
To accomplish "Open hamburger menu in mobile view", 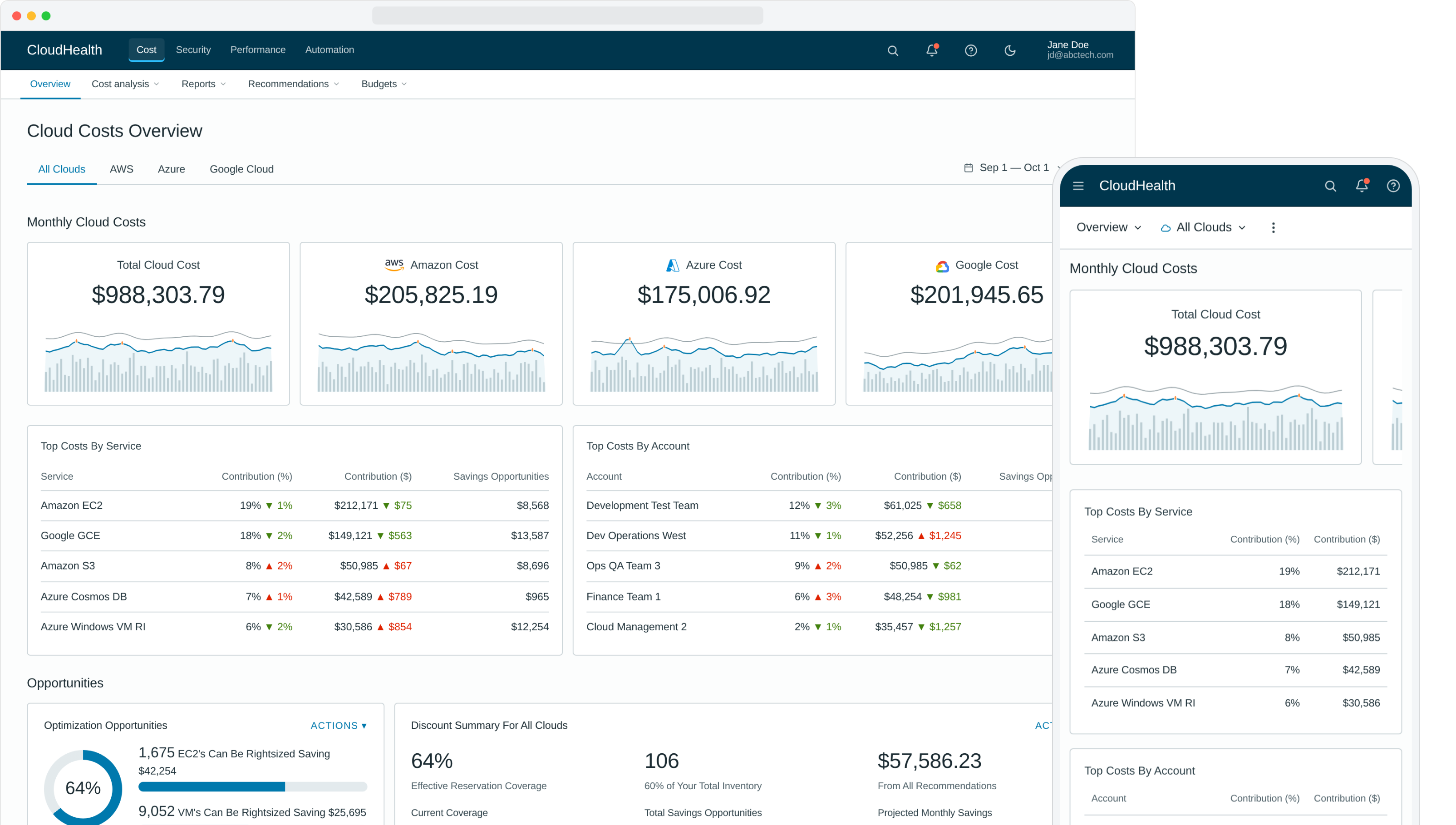I will click(1078, 186).
